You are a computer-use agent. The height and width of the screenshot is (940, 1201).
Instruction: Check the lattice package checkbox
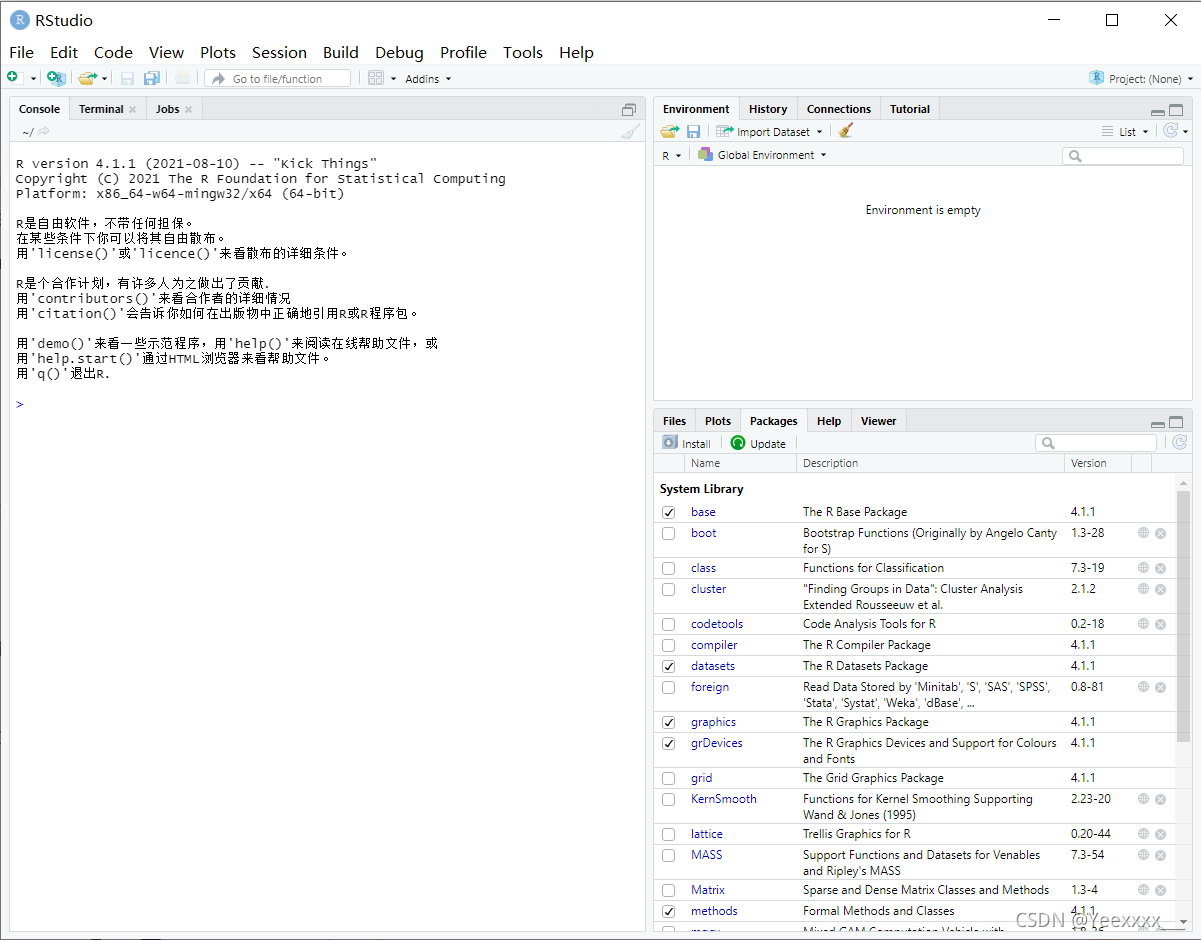point(669,834)
